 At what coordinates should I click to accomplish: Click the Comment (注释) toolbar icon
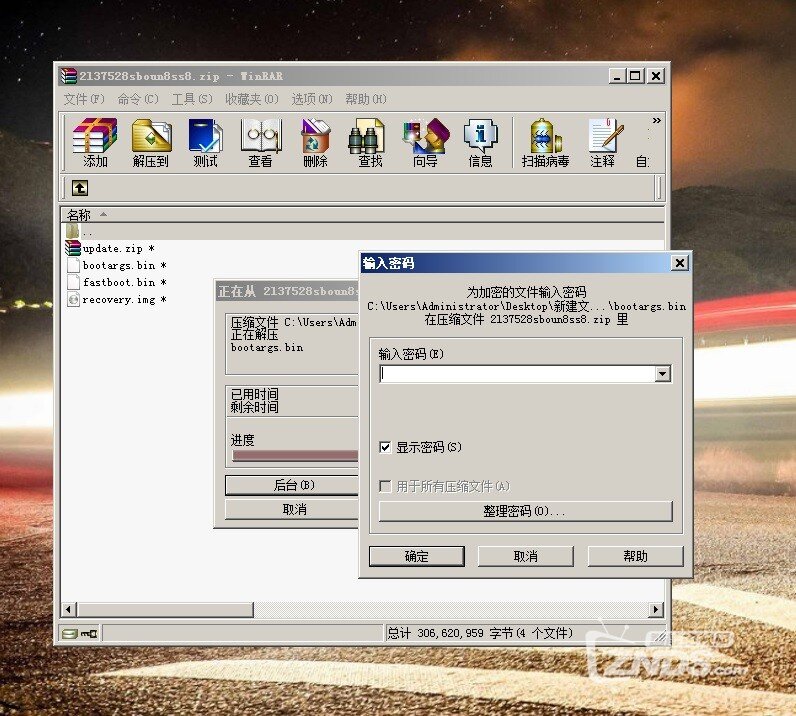(604, 142)
